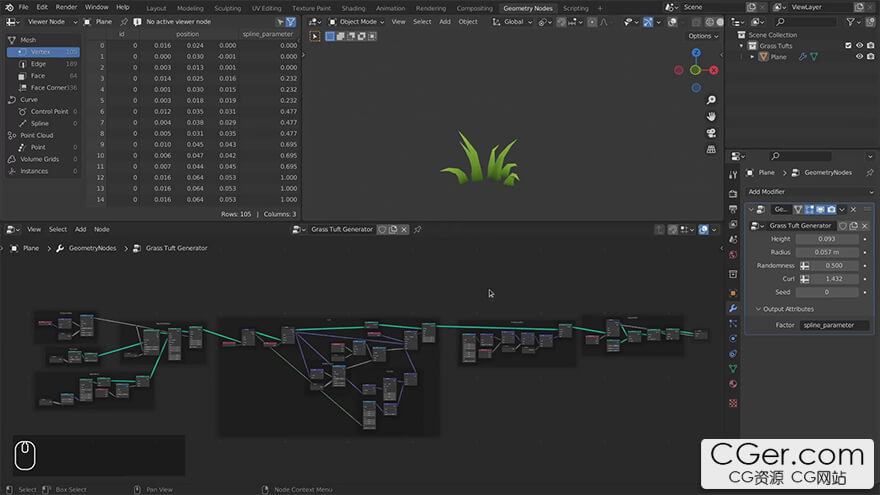Open the Render menu
This screenshot has width=880, height=495.
pos(66,7)
